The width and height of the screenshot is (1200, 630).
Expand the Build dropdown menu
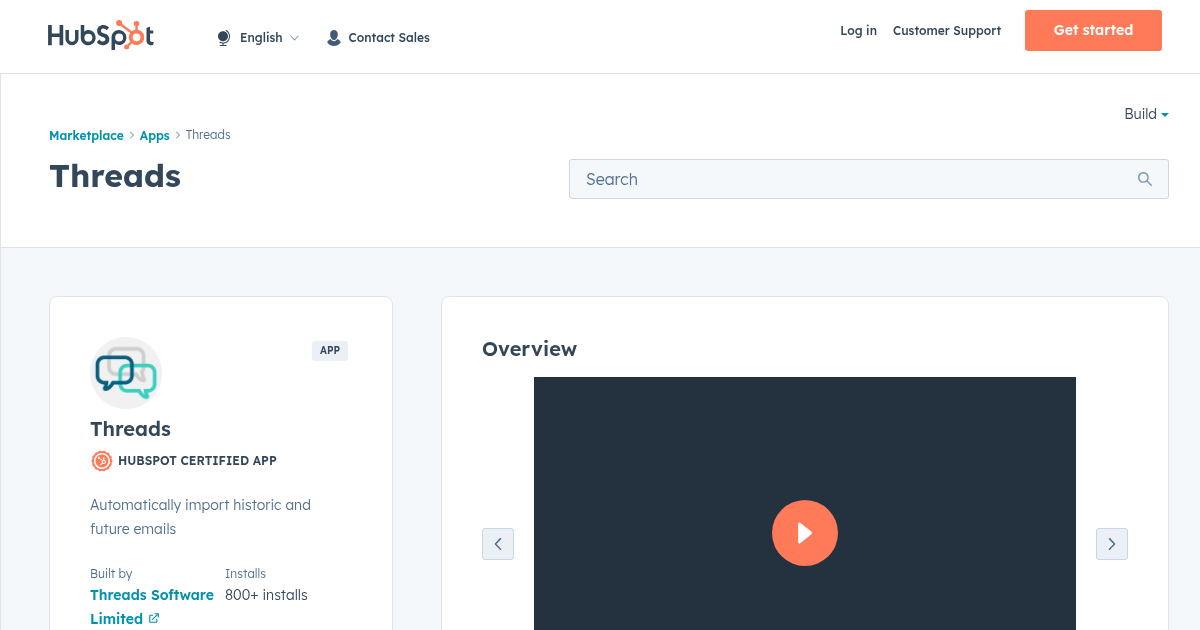pyautogui.click(x=1146, y=114)
